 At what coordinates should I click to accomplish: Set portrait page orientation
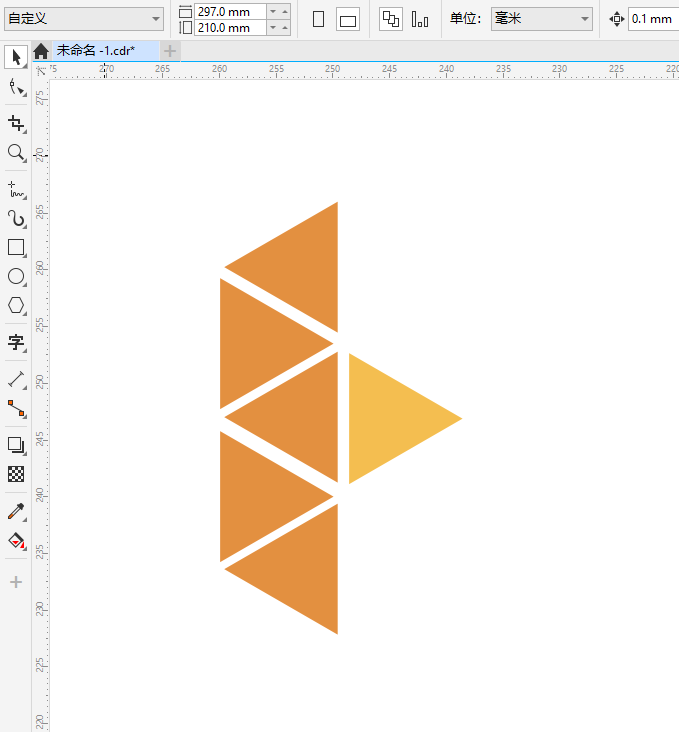coord(318,19)
